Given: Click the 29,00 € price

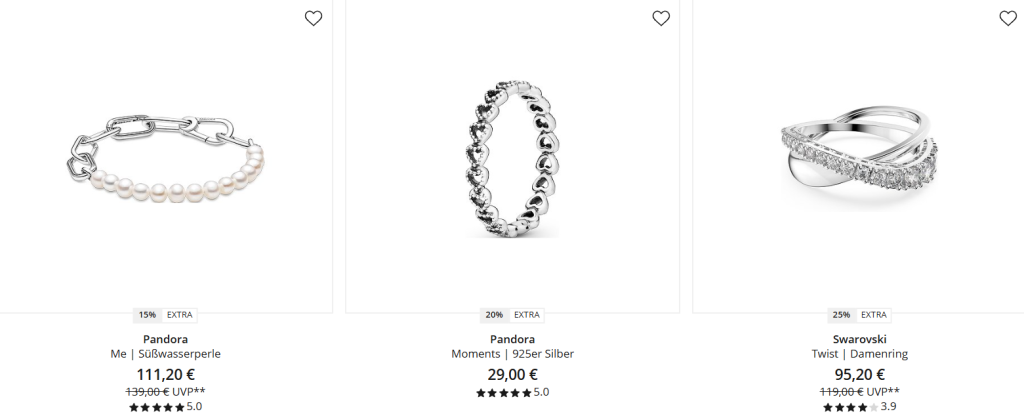Looking at the screenshot, I should pos(513,375).
